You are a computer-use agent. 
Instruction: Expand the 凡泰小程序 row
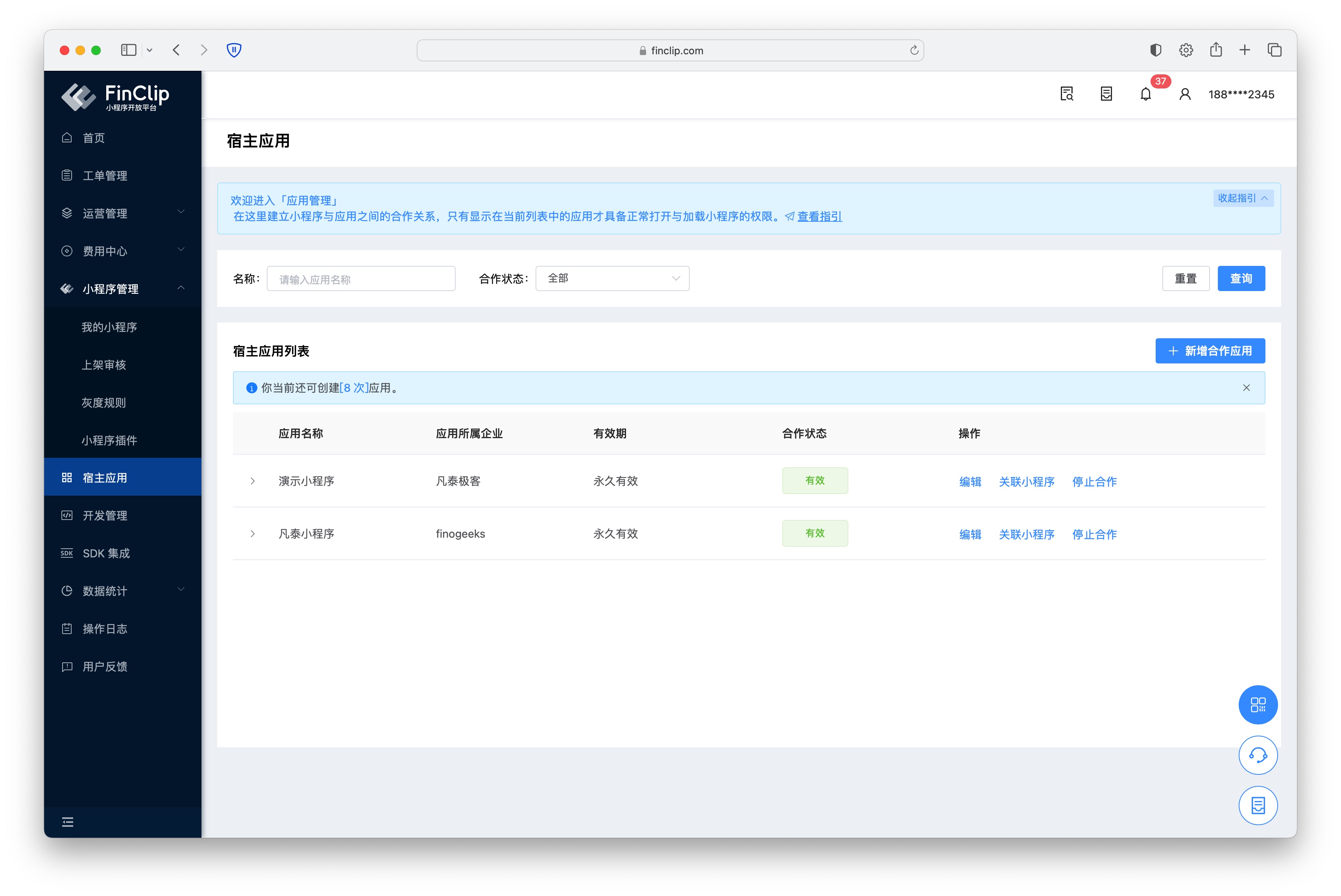253,534
